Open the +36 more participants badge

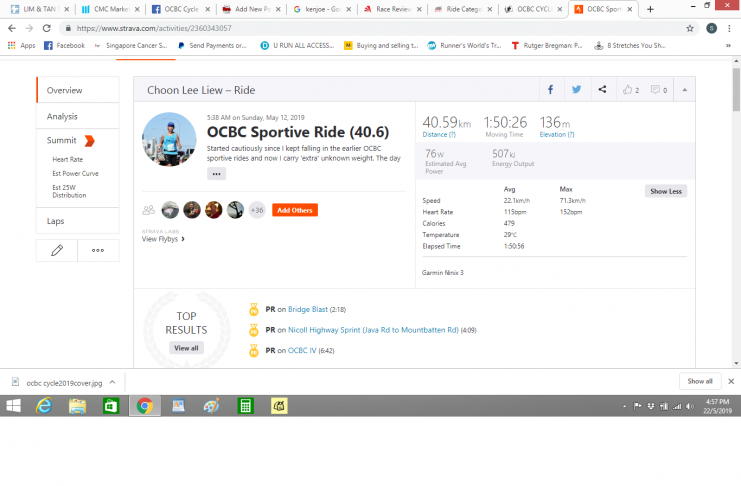tap(257, 210)
